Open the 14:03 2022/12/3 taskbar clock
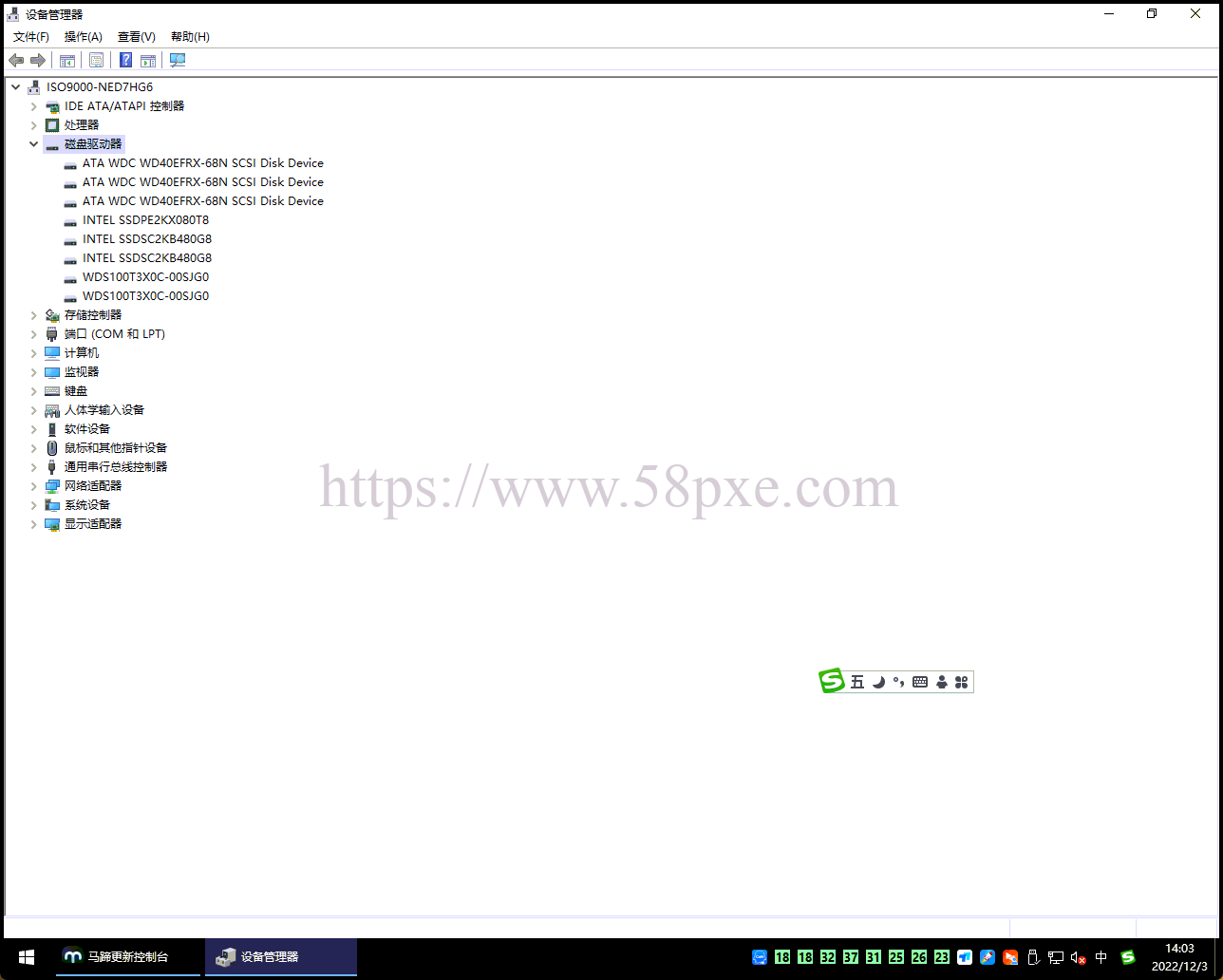 pos(1179,957)
